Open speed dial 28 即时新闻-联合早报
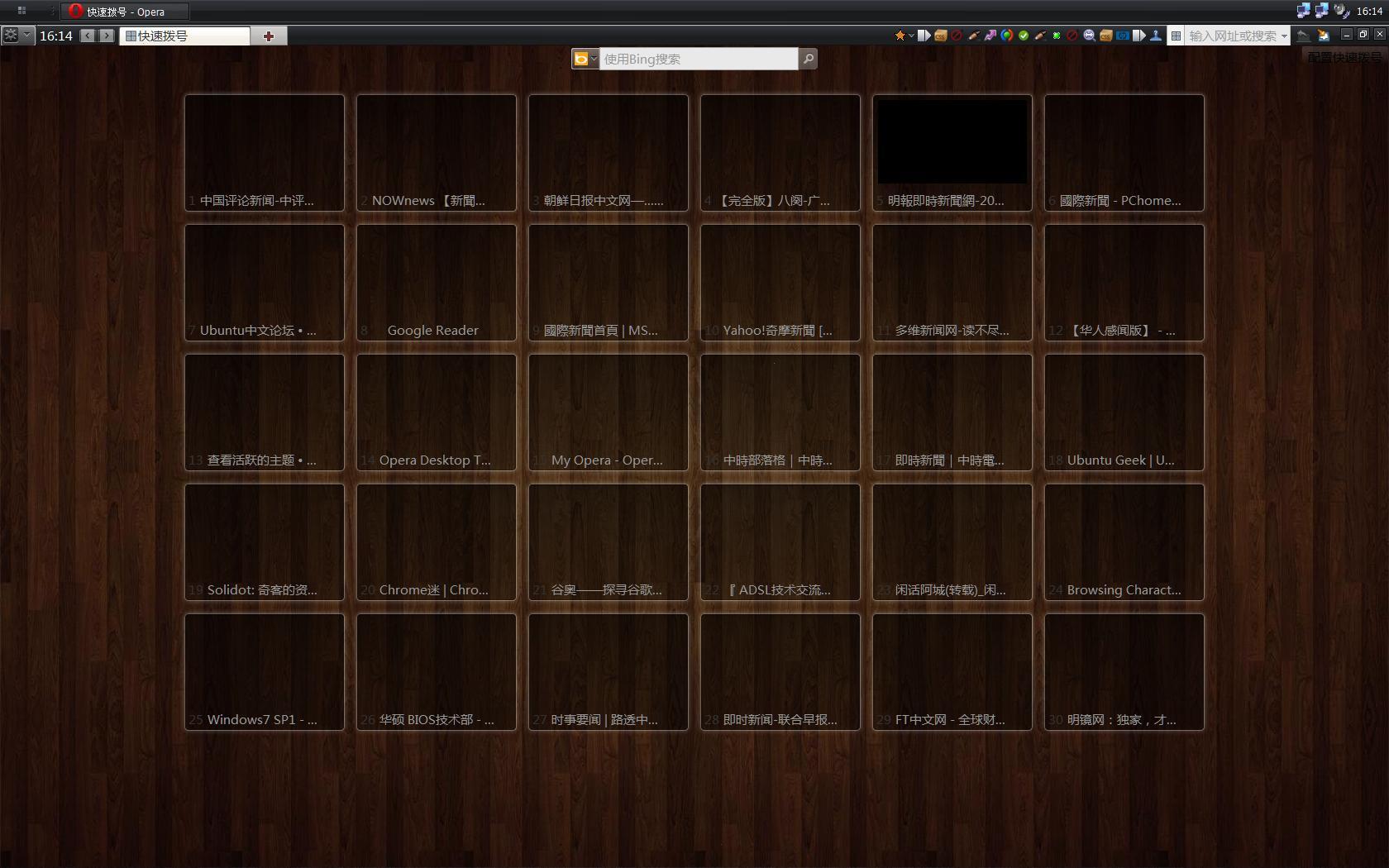This screenshot has height=868, width=1389. pos(780,672)
